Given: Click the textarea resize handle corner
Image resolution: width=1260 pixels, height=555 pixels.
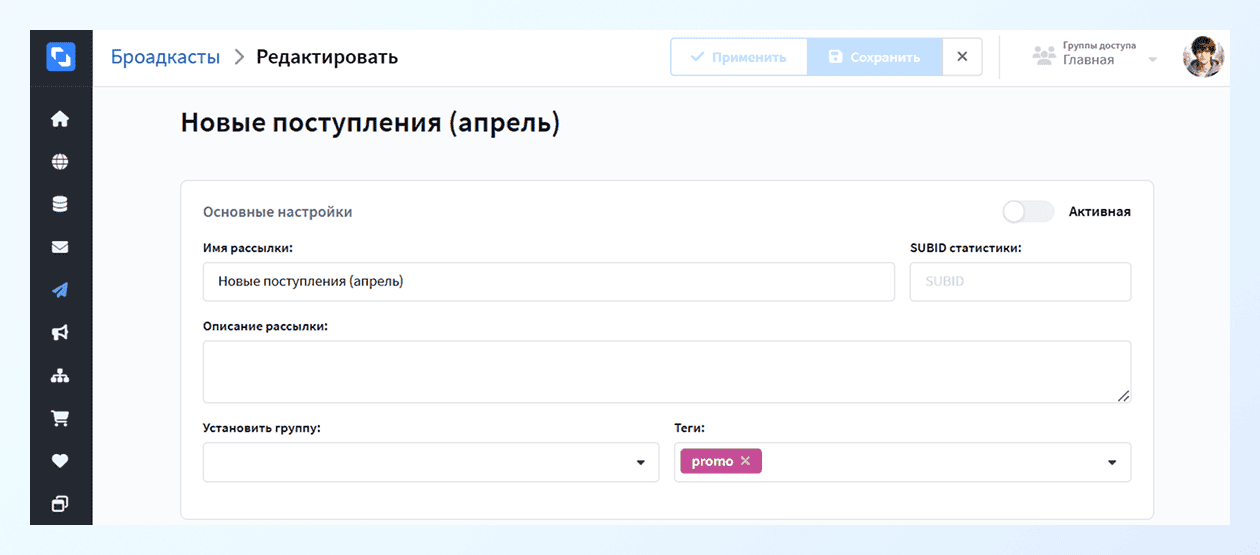Looking at the screenshot, I should pyautogui.click(x=1123, y=396).
